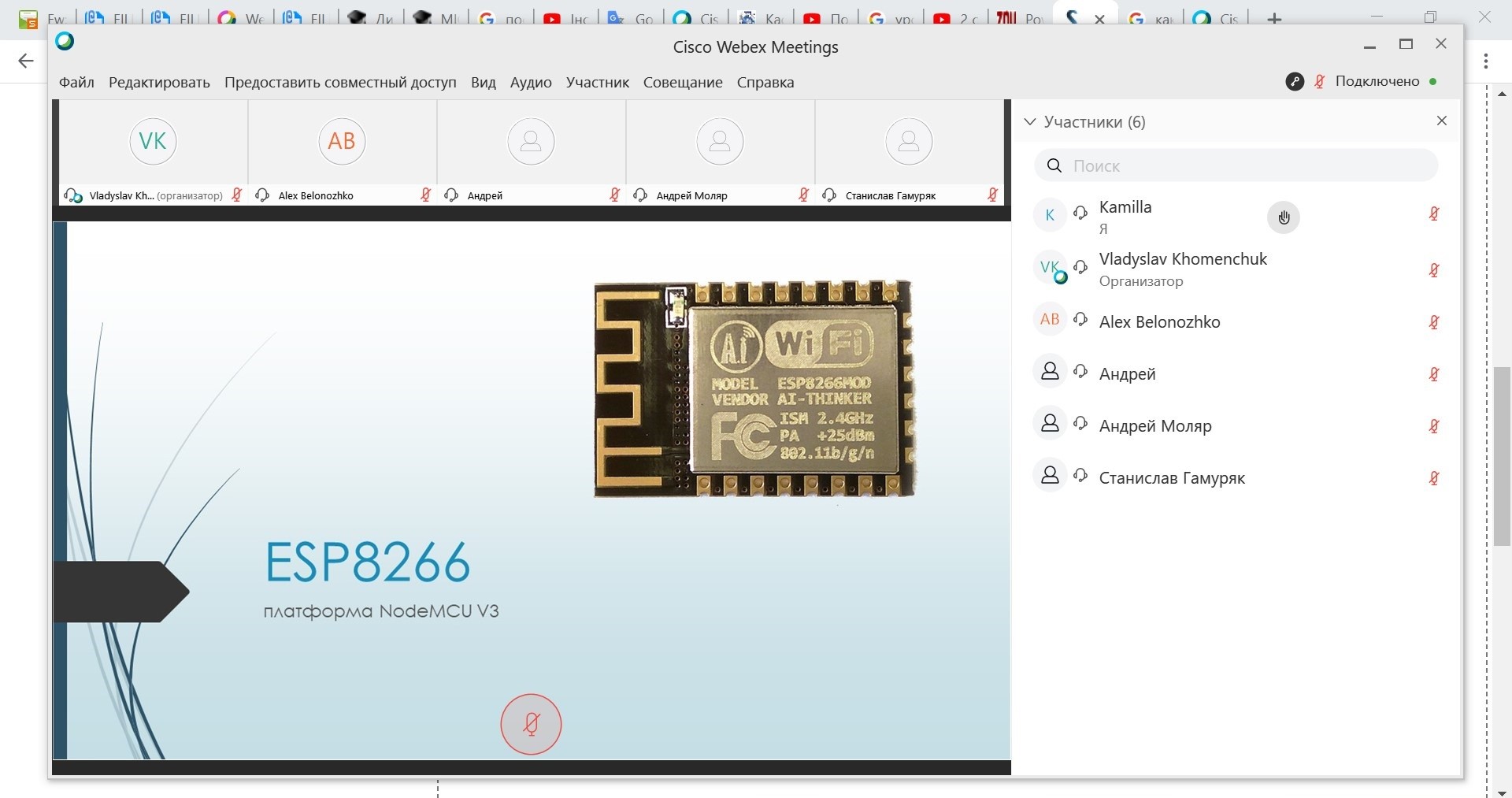
Task: Close the participants panel
Action: tap(1442, 121)
